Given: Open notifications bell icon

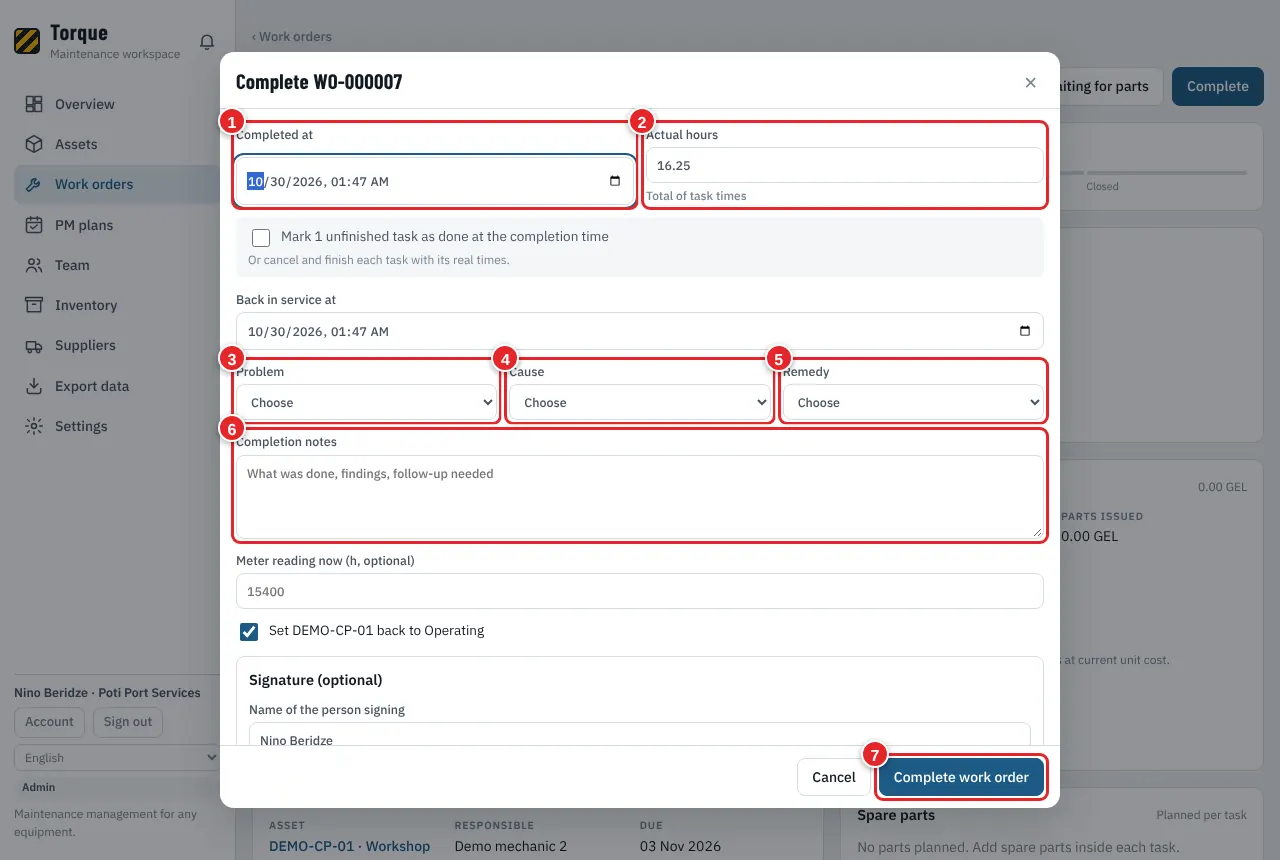Looking at the screenshot, I should 207,42.
